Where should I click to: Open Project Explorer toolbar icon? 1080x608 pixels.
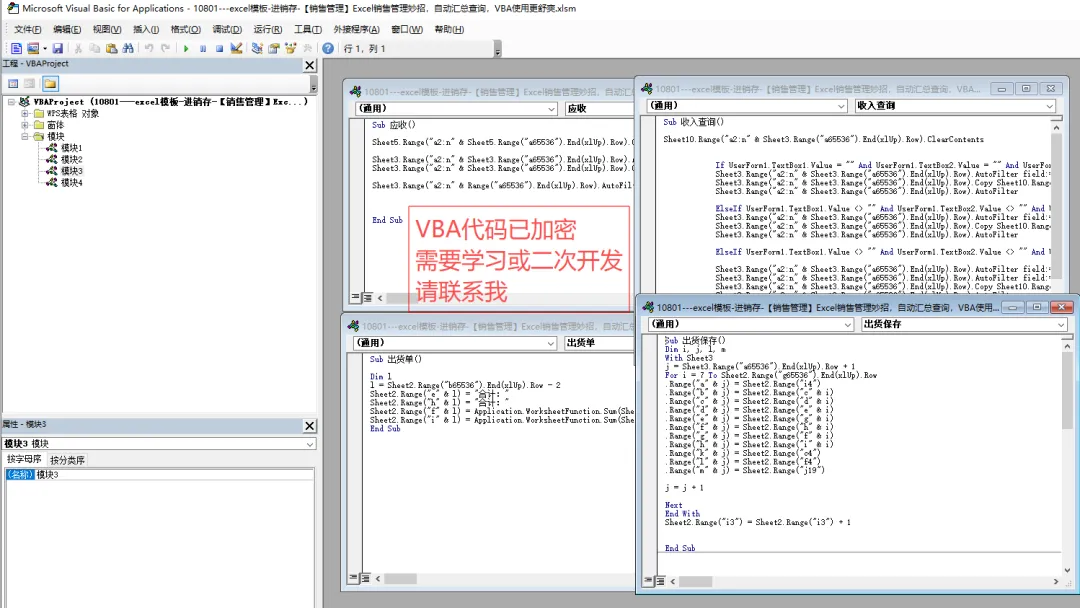point(257,48)
